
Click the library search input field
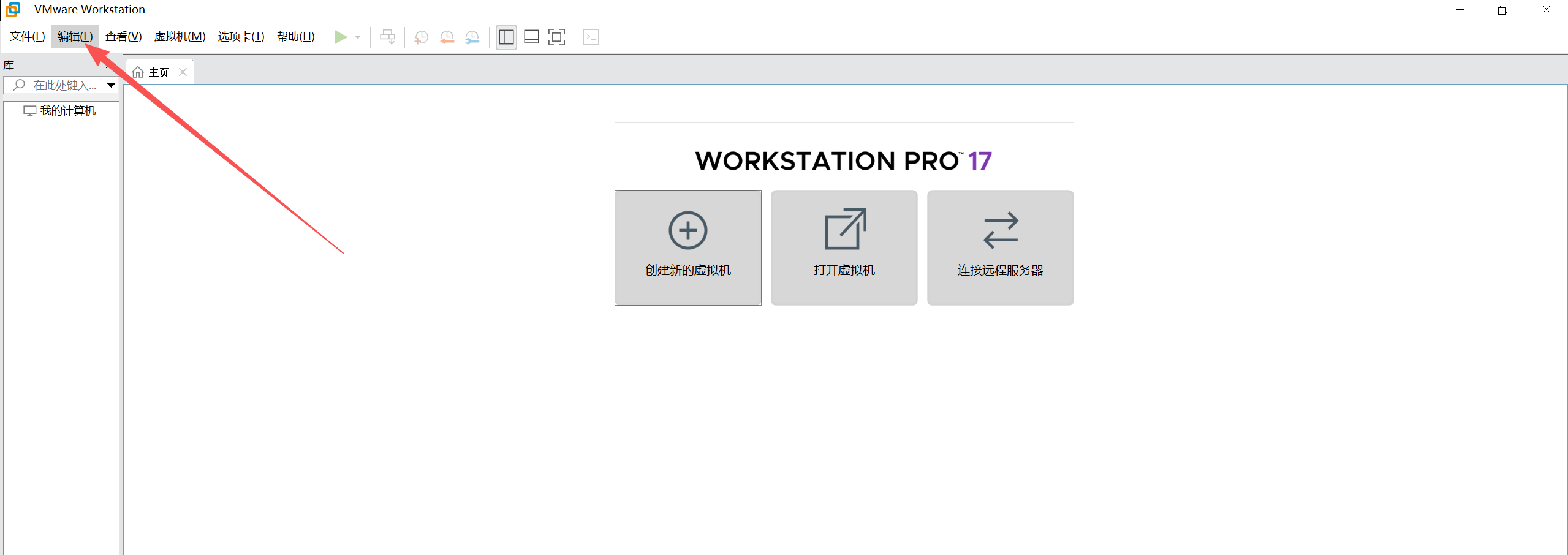click(x=61, y=86)
